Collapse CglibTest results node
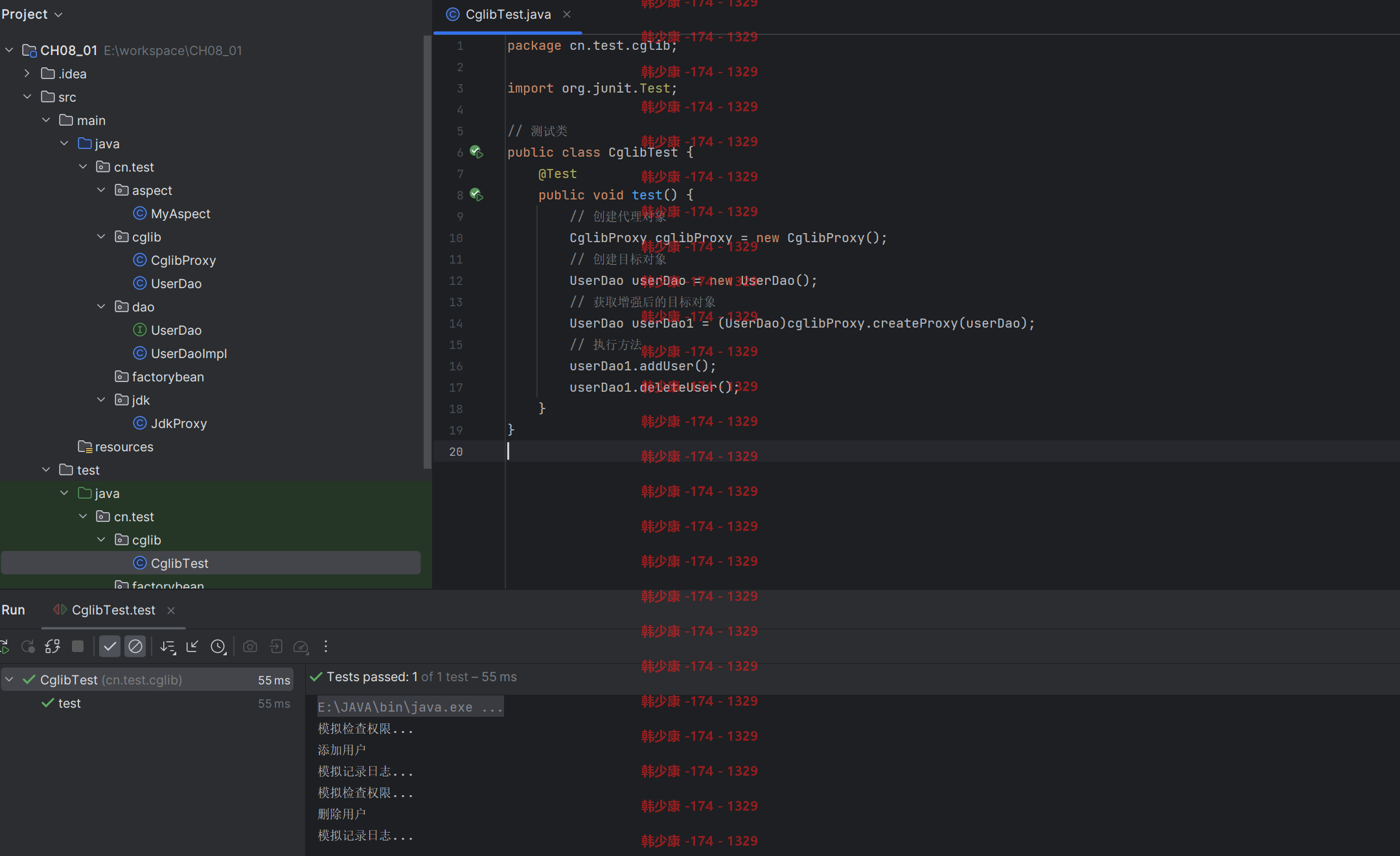Image resolution: width=1400 pixels, height=856 pixels. coord(9,679)
